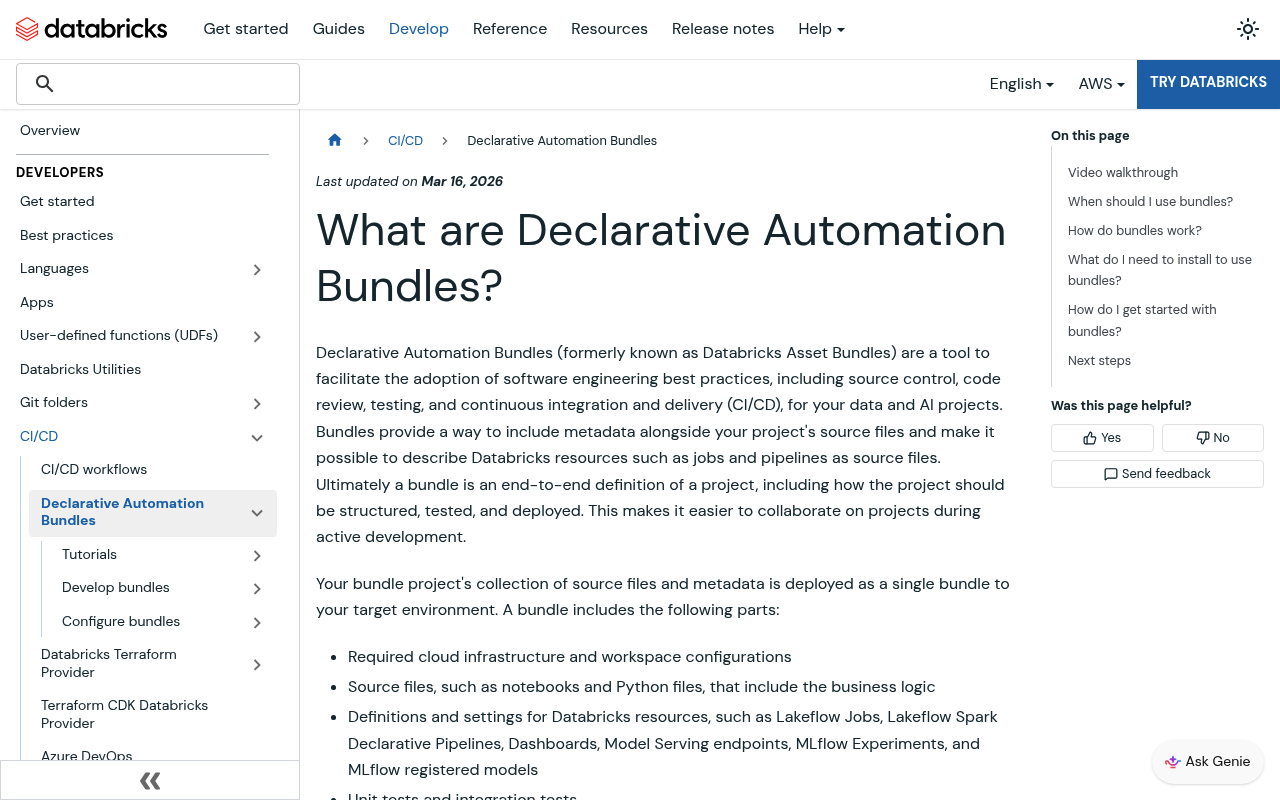
Task: Expand Databricks Terraform Provider chevron
Action: [x=257, y=665]
